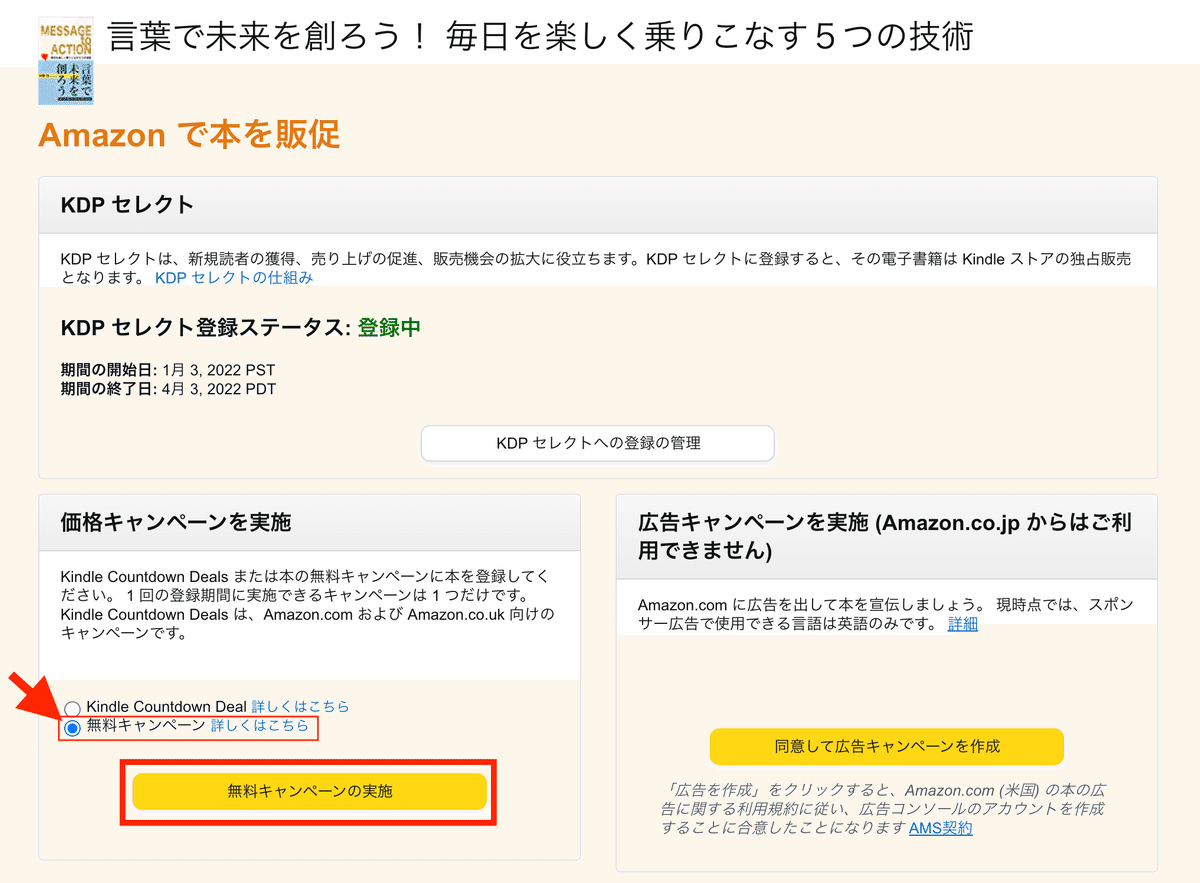Click 同意して広告キャンペーンを作成 button
The width and height of the screenshot is (1200, 883).
(887, 746)
